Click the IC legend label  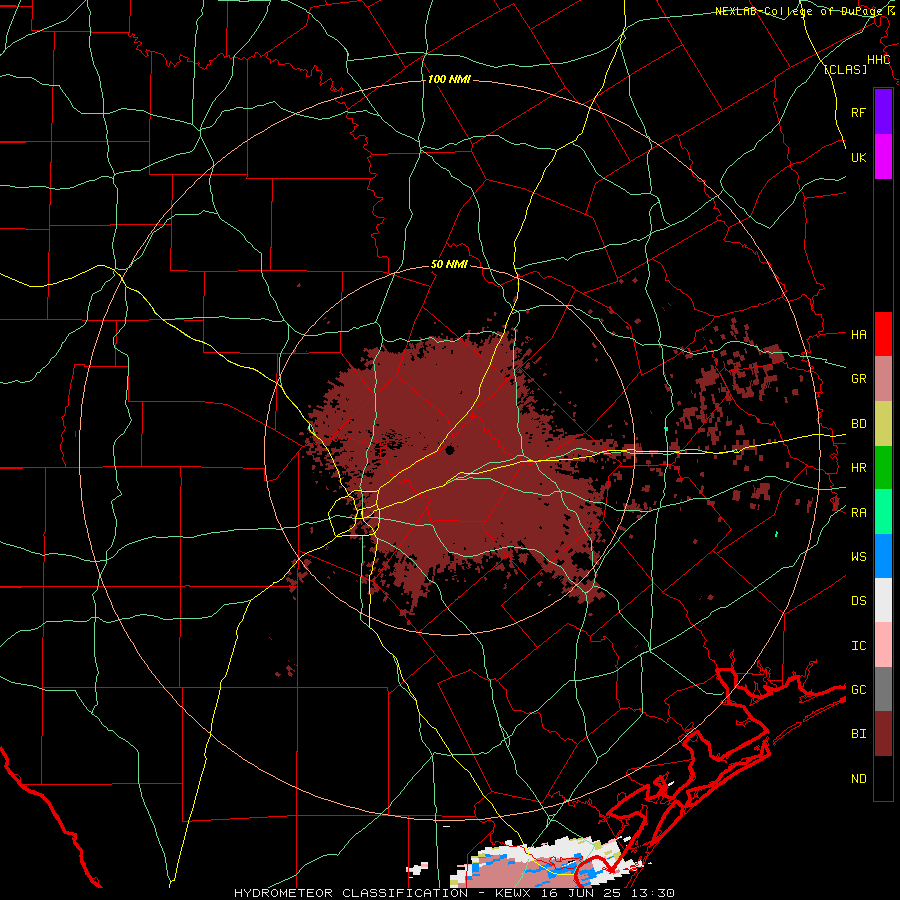[x=858, y=645]
